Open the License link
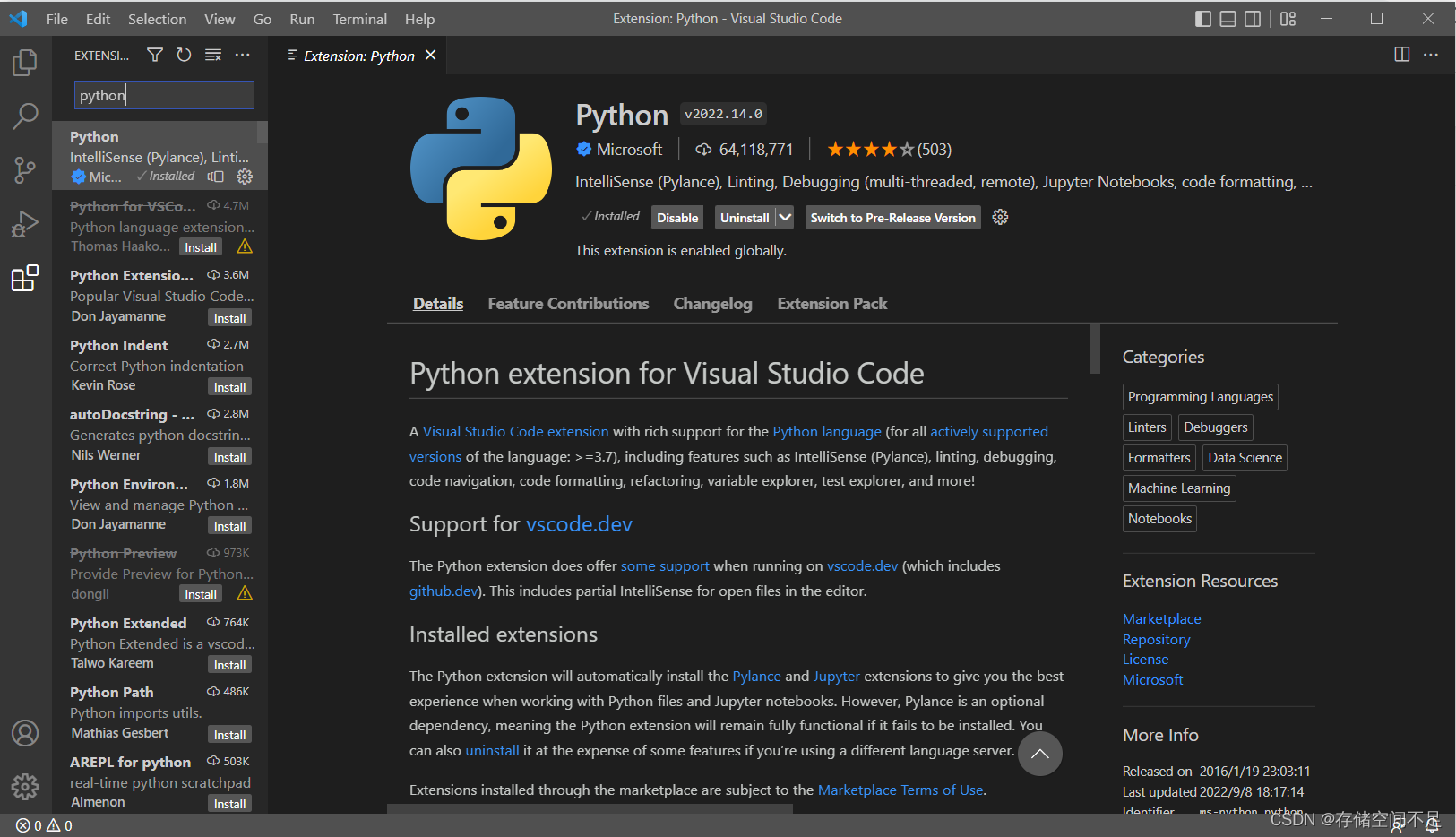Image resolution: width=1456 pixels, height=837 pixels. 1146,660
